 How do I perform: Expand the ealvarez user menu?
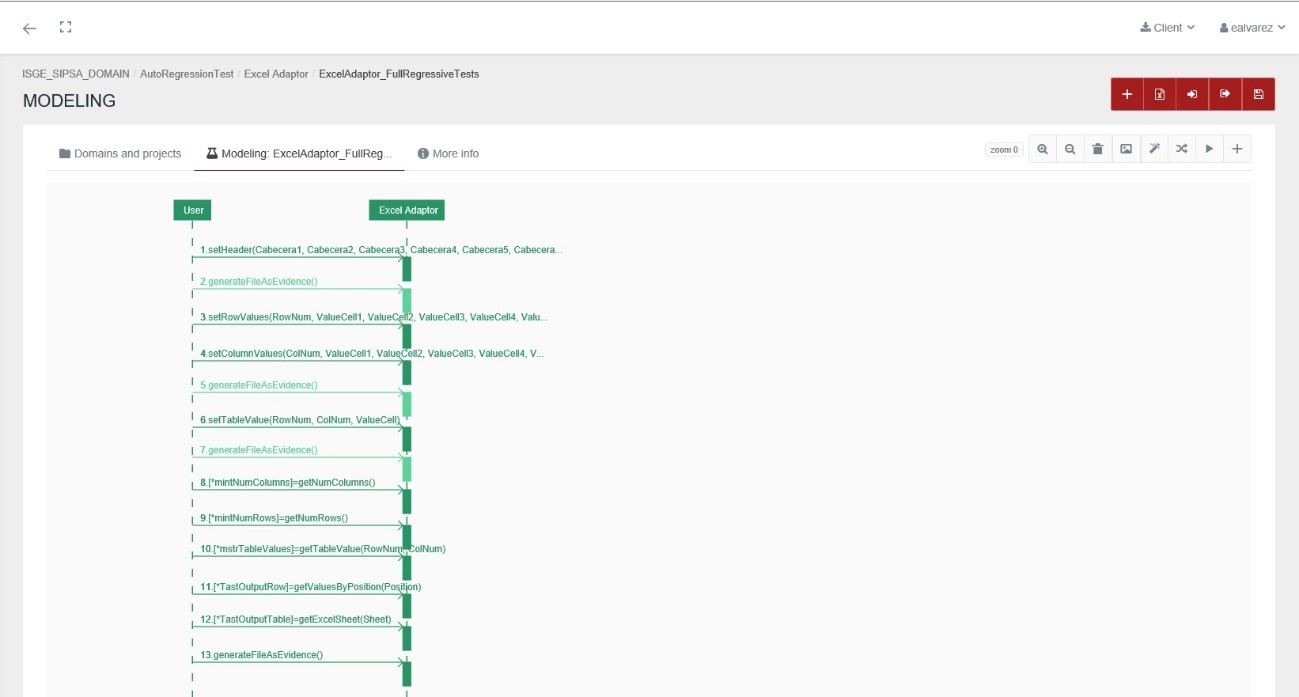tap(1252, 28)
